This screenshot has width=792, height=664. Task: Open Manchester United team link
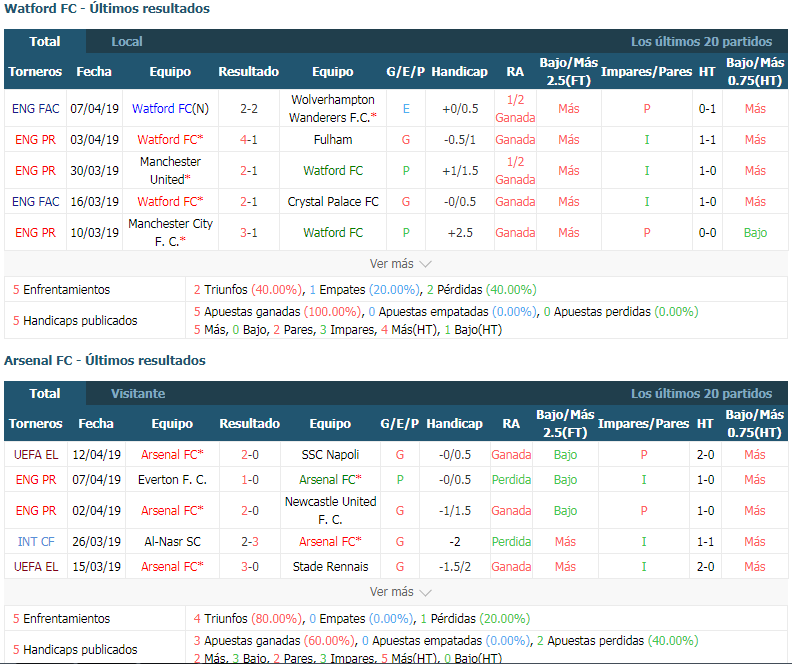point(170,171)
